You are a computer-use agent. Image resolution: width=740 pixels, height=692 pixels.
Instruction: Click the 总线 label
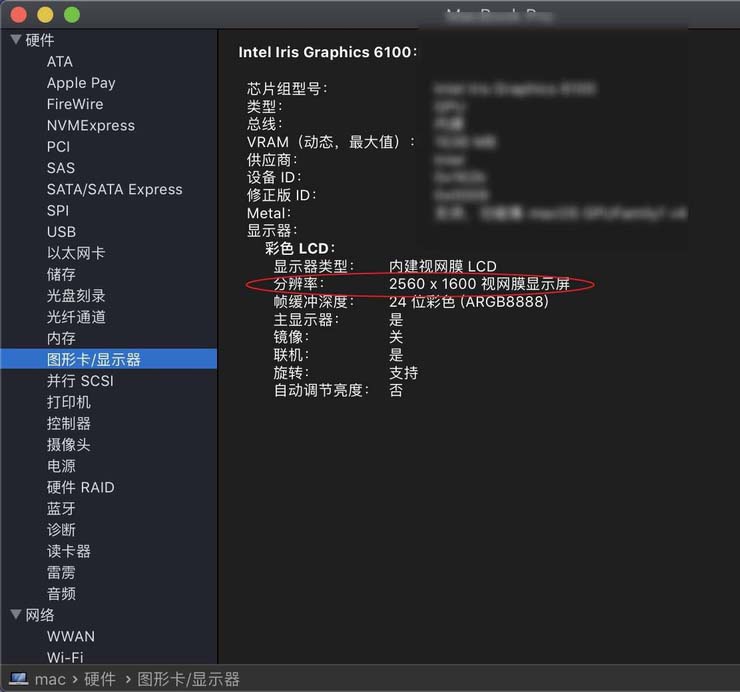tap(264, 124)
